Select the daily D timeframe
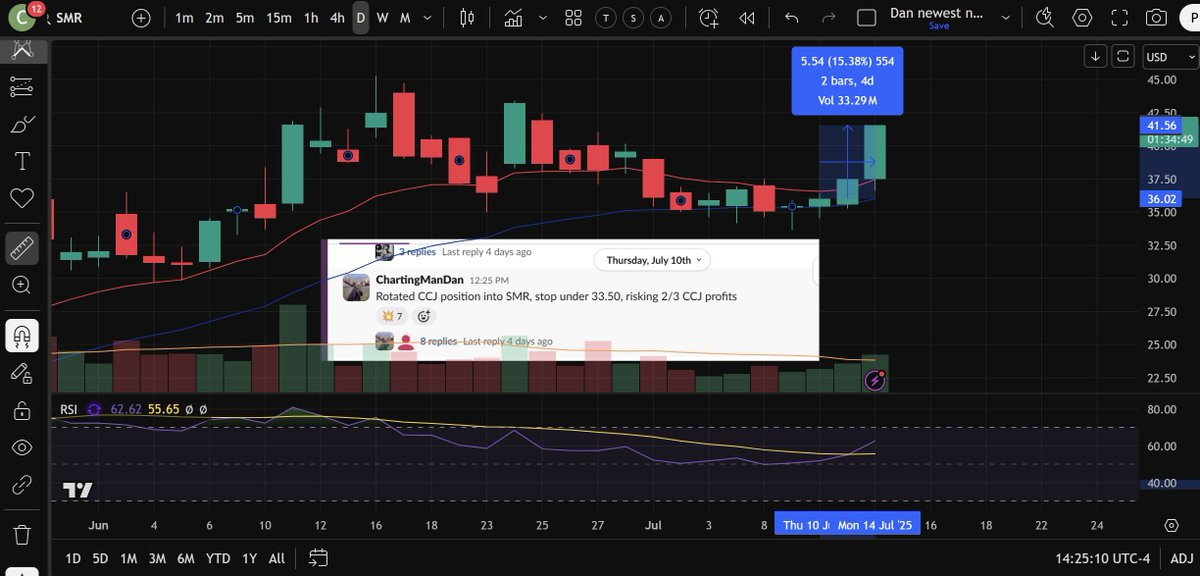Screen dimensions: 1200x576 (361, 18)
